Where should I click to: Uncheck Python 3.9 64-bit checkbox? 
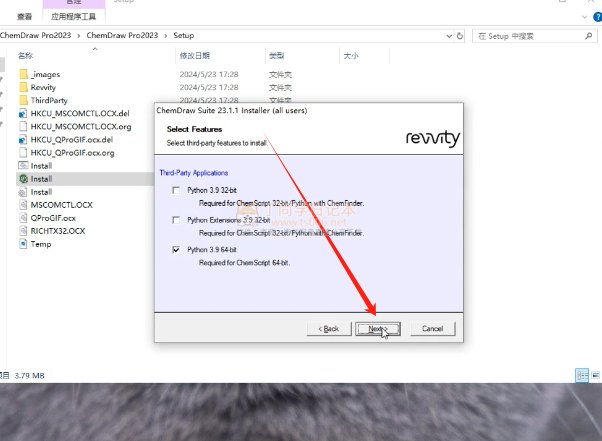tap(176, 249)
